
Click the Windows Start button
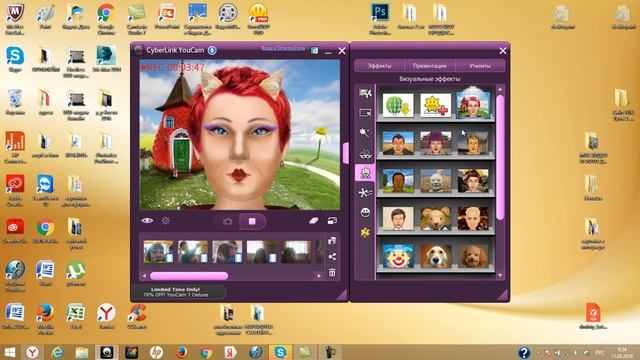(x=10, y=352)
